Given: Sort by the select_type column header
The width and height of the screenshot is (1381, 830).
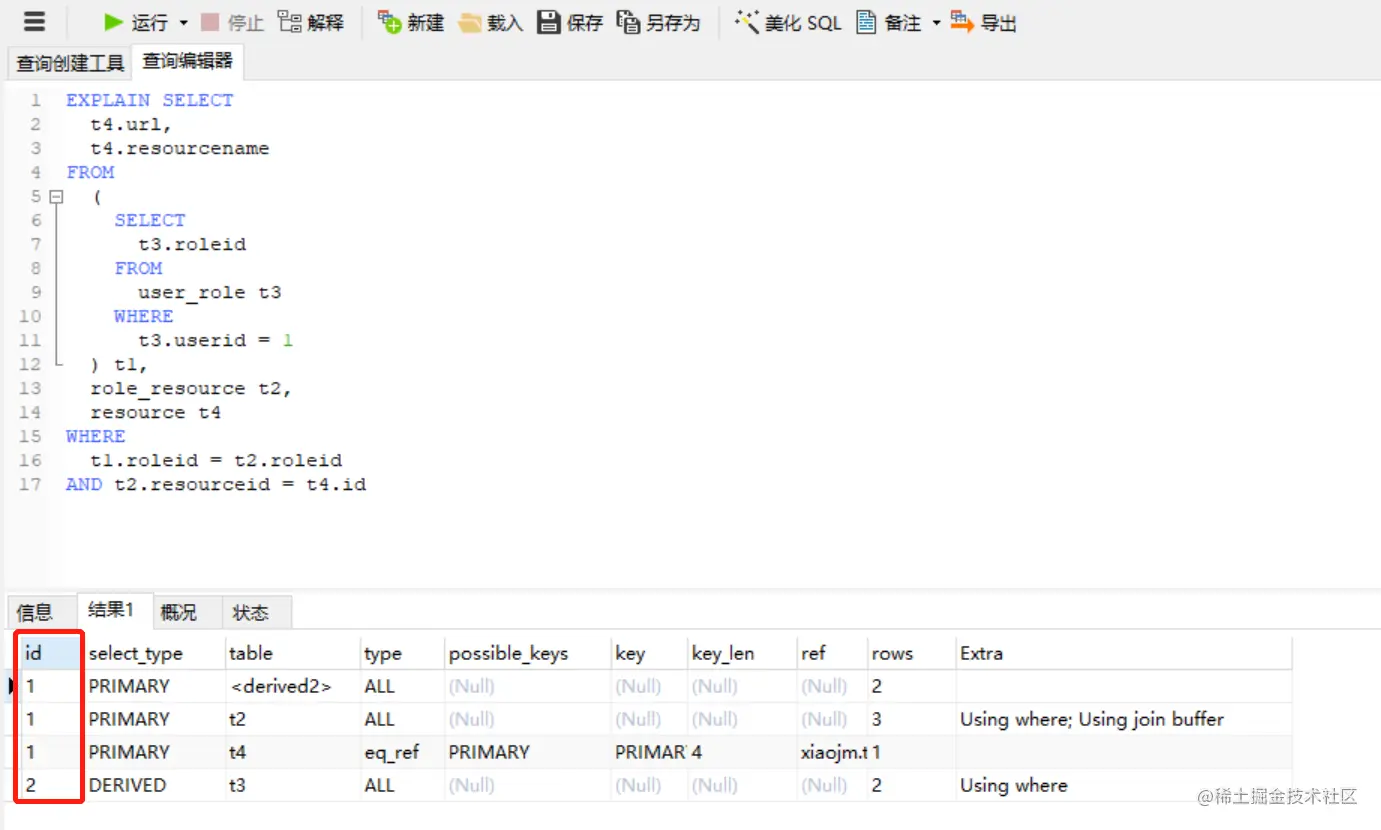Looking at the screenshot, I should 153,653.
